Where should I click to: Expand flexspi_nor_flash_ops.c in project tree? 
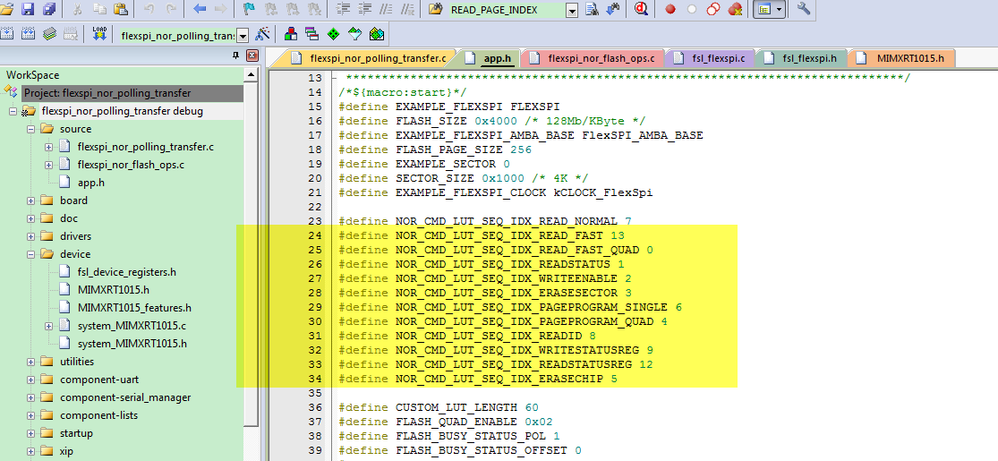(48, 165)
